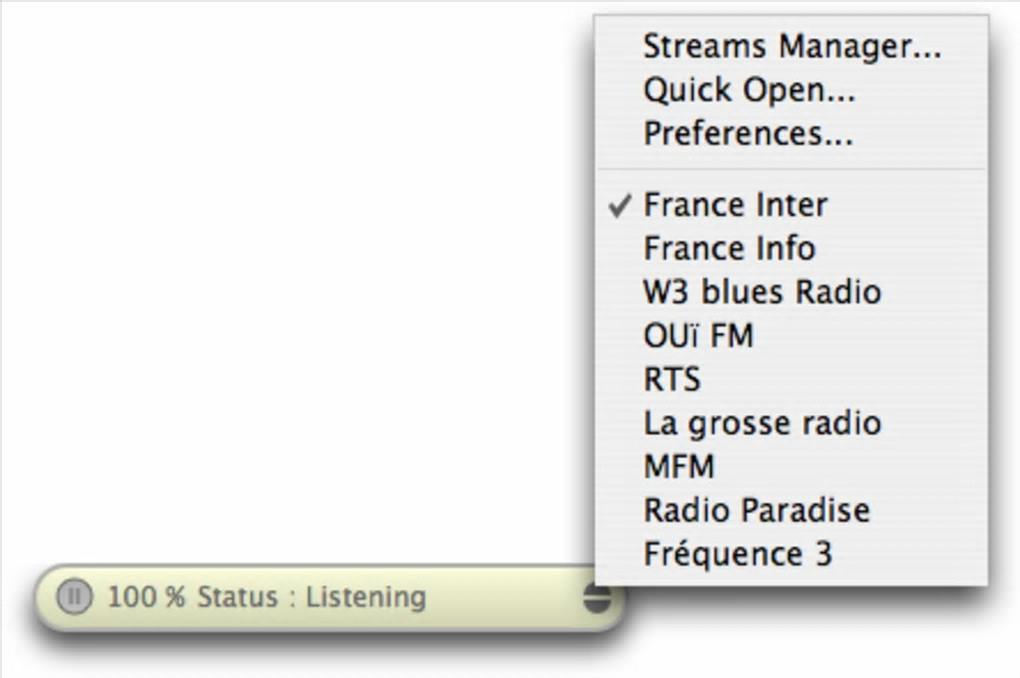Tune to the RTS station
Image resolution: width=1020 pixels, height=678 pixels.
(672, 379)
